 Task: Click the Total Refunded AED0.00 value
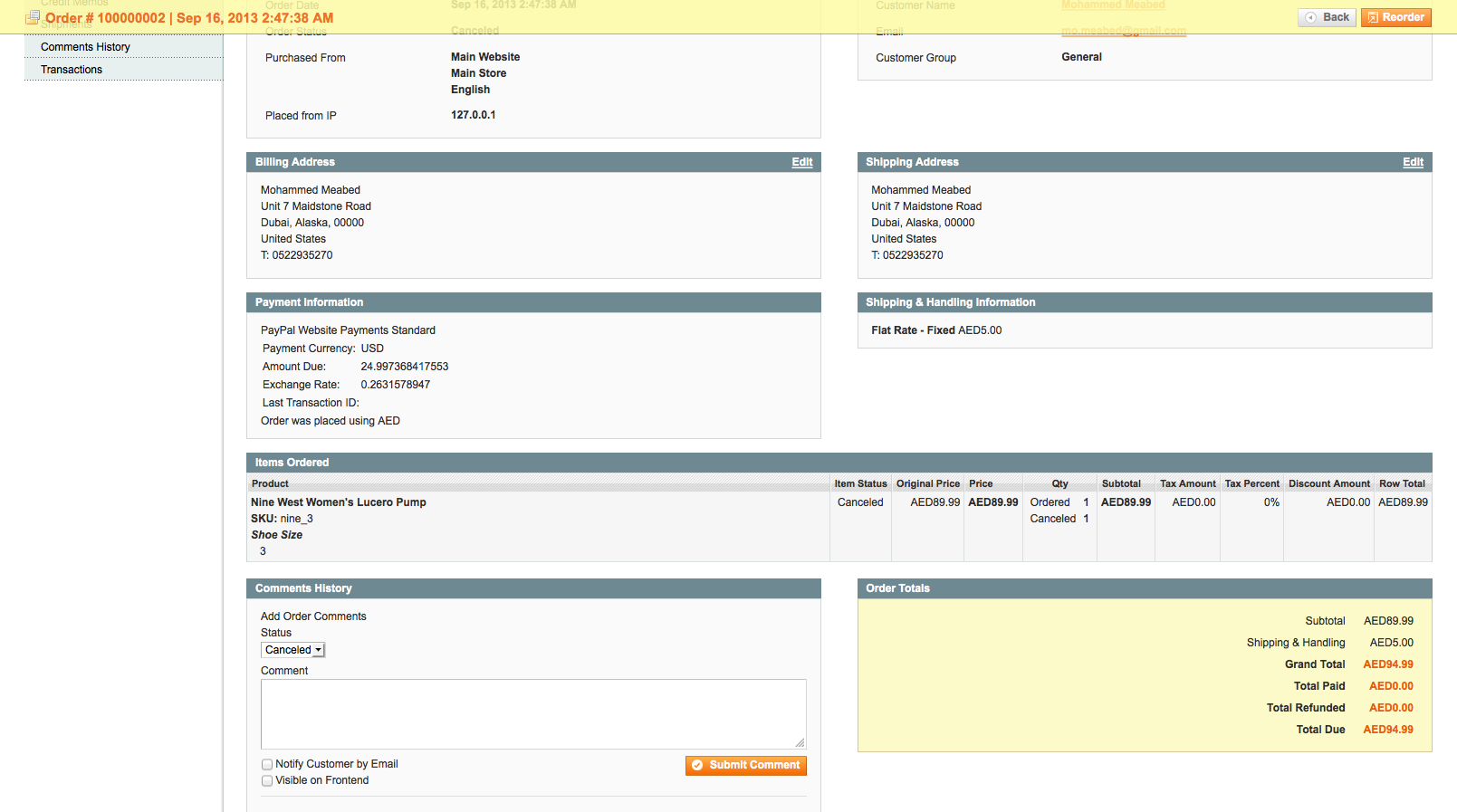point(1391,708)
